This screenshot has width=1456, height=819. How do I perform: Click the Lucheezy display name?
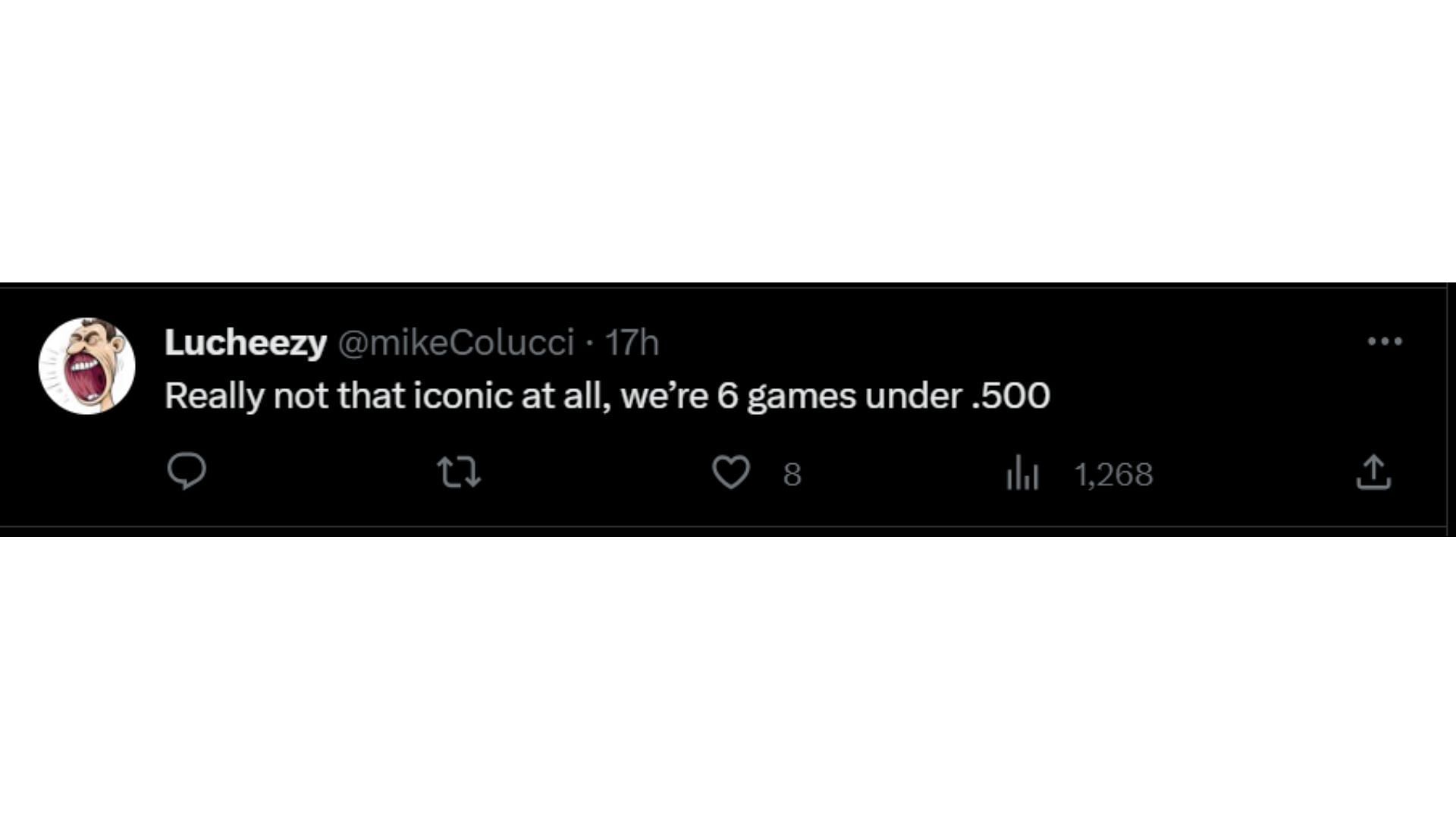pos(246,343)
